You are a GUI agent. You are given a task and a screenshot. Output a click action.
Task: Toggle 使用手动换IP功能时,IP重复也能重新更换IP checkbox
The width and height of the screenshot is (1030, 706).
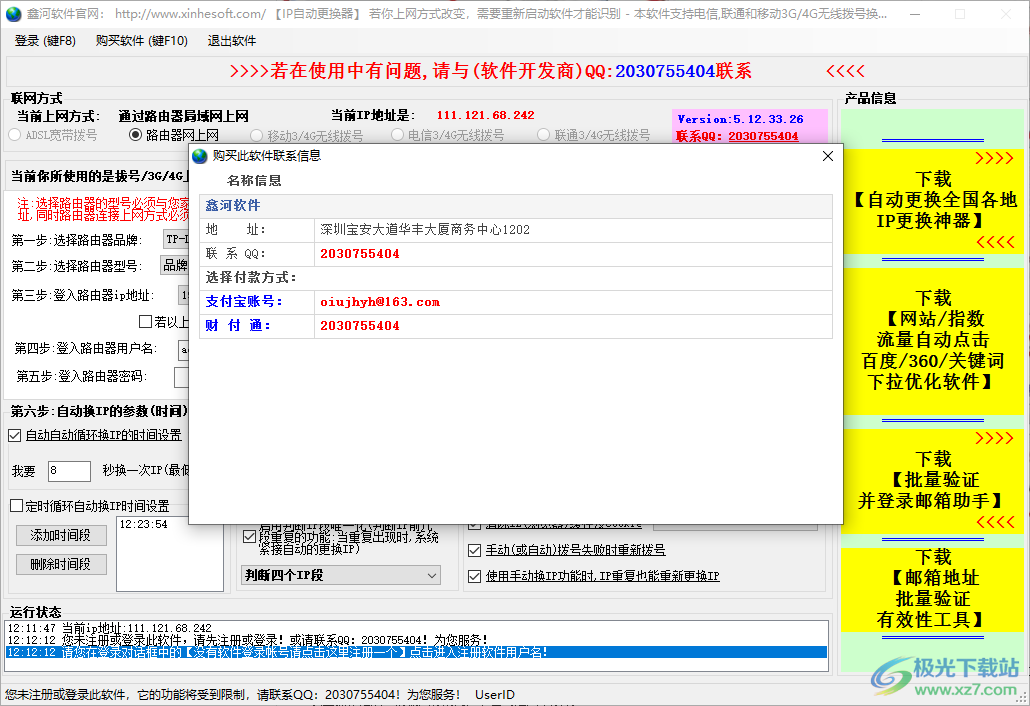tap(474, 576)
